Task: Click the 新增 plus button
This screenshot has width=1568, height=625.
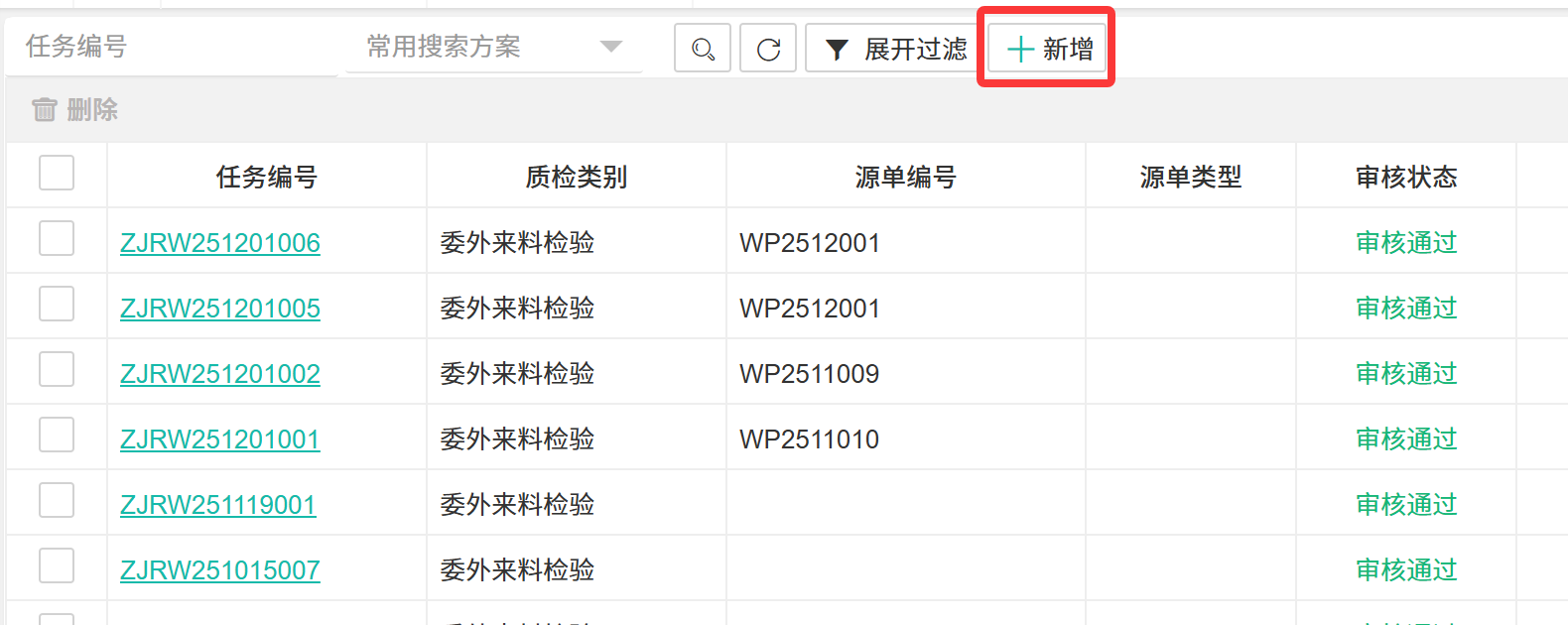Action: coord(1049,49)
